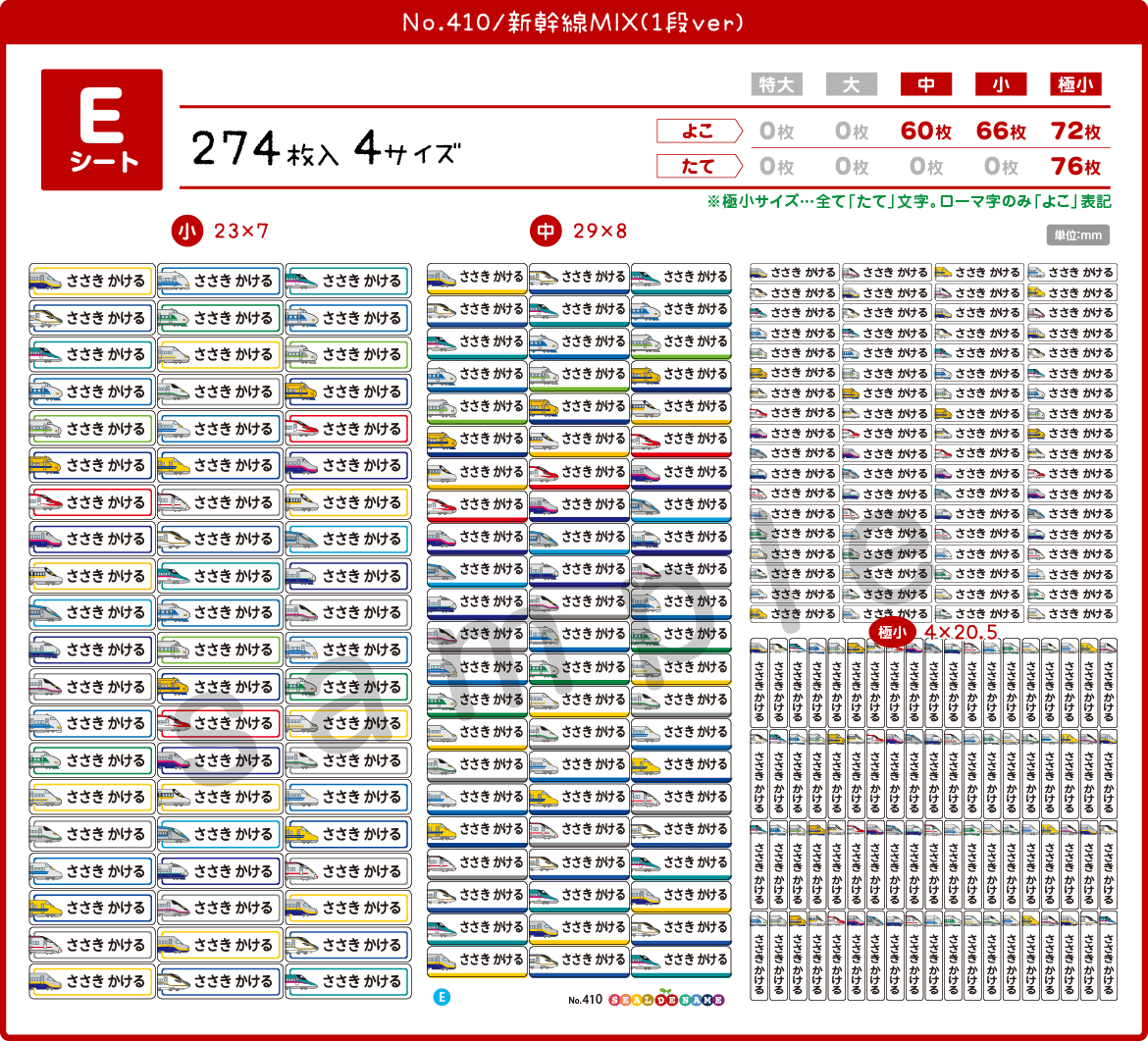Click the たて 0枚 count under 小
Screen dimensions: 1148x1041
pyautogui.click(x=1002, y=166)
